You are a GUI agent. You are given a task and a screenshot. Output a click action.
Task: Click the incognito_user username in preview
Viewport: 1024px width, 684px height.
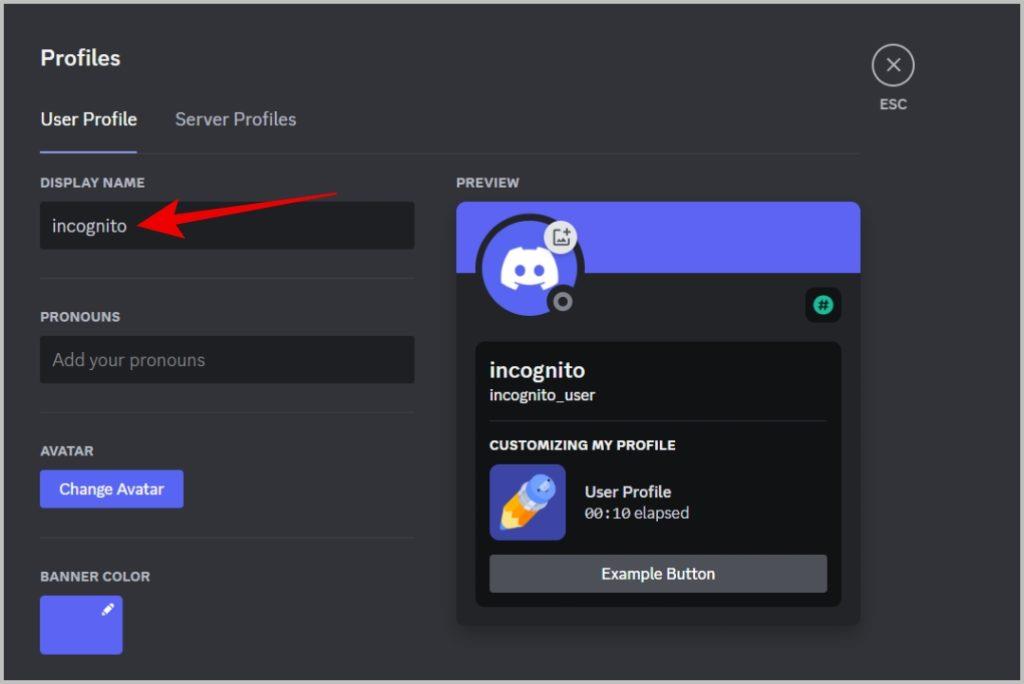(542, 395)
